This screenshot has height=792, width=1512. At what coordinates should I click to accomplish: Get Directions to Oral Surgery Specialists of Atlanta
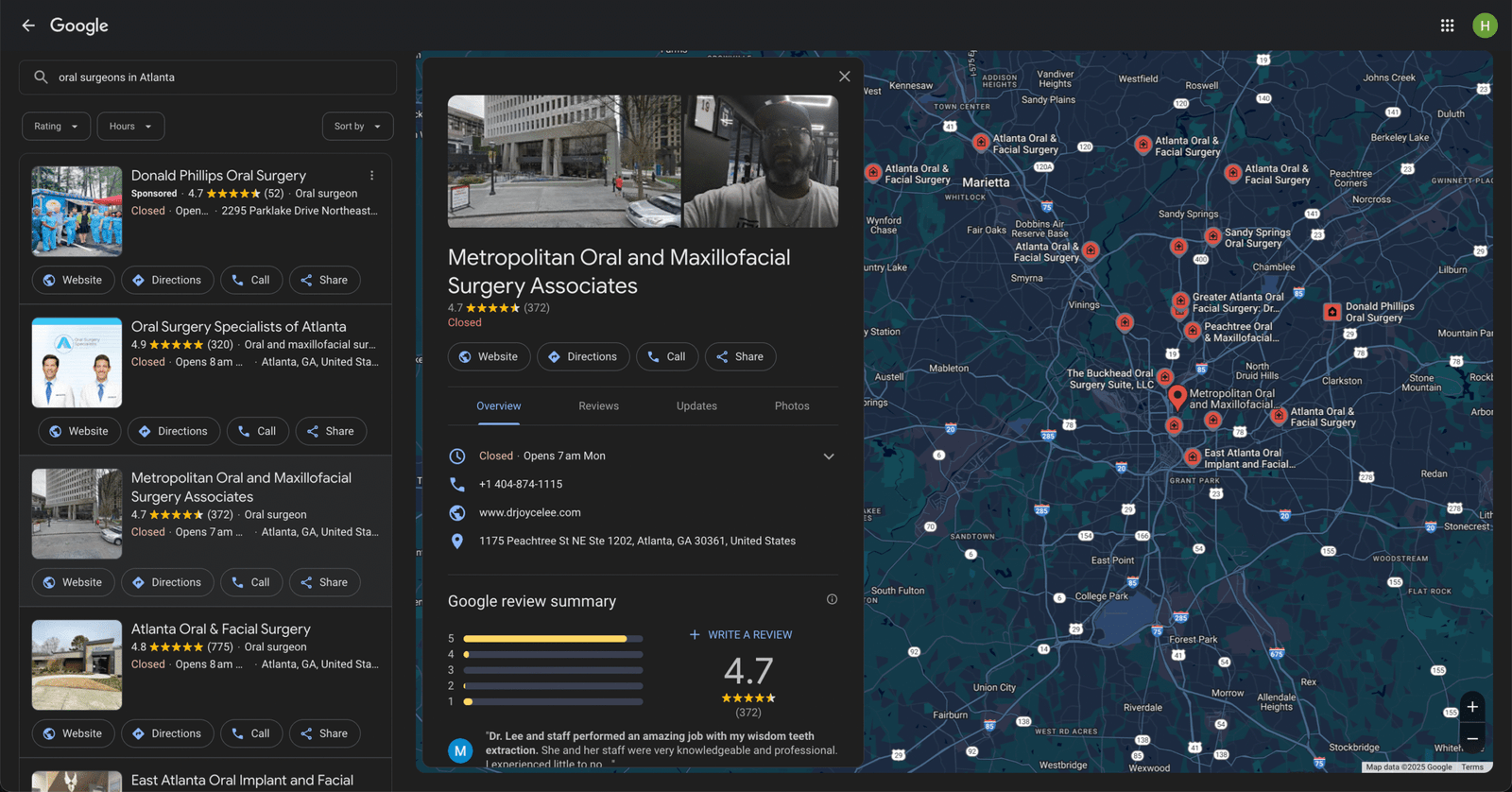click(x=174, y=431)
